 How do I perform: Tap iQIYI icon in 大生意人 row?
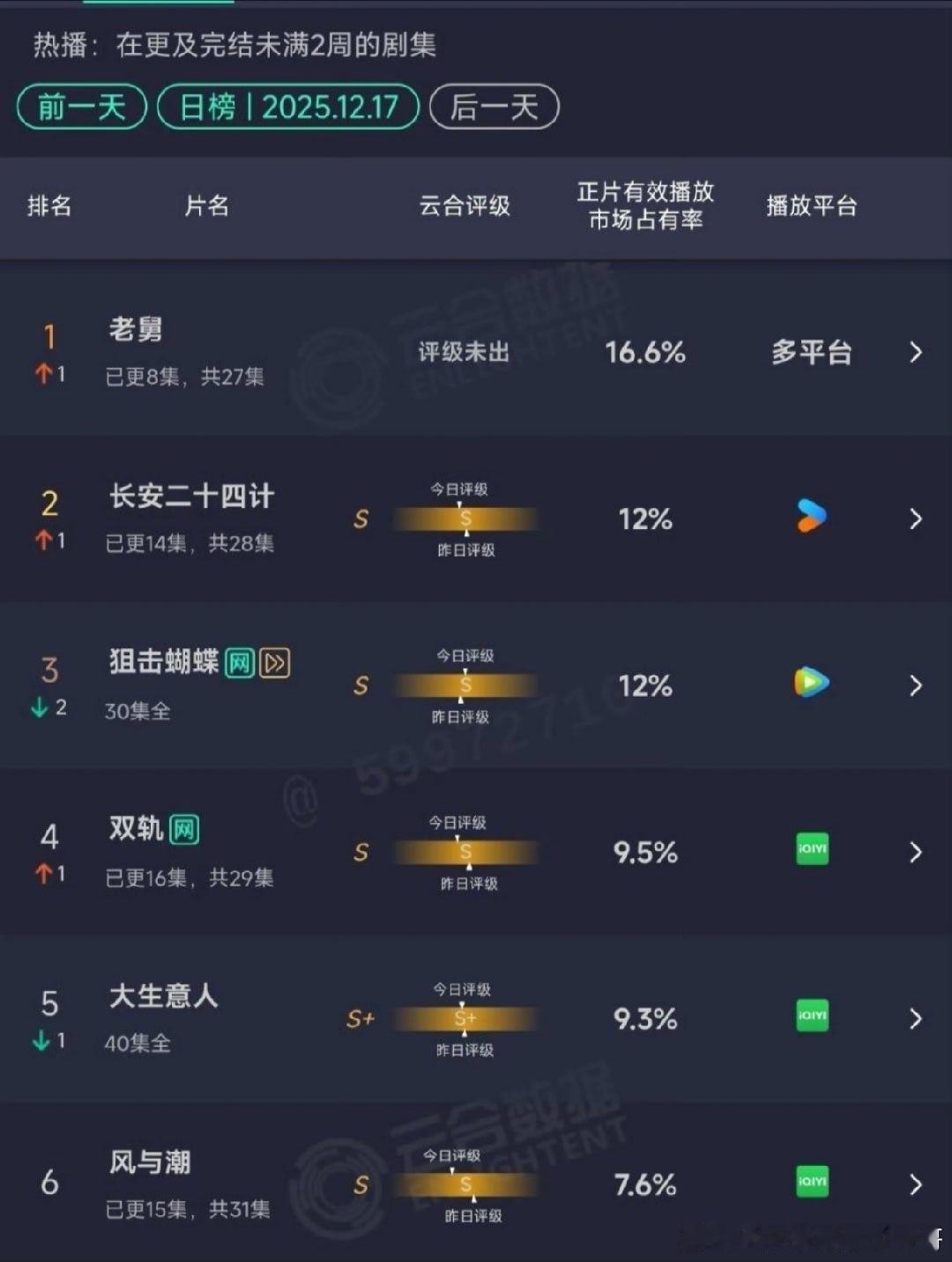coord(812,1015)
